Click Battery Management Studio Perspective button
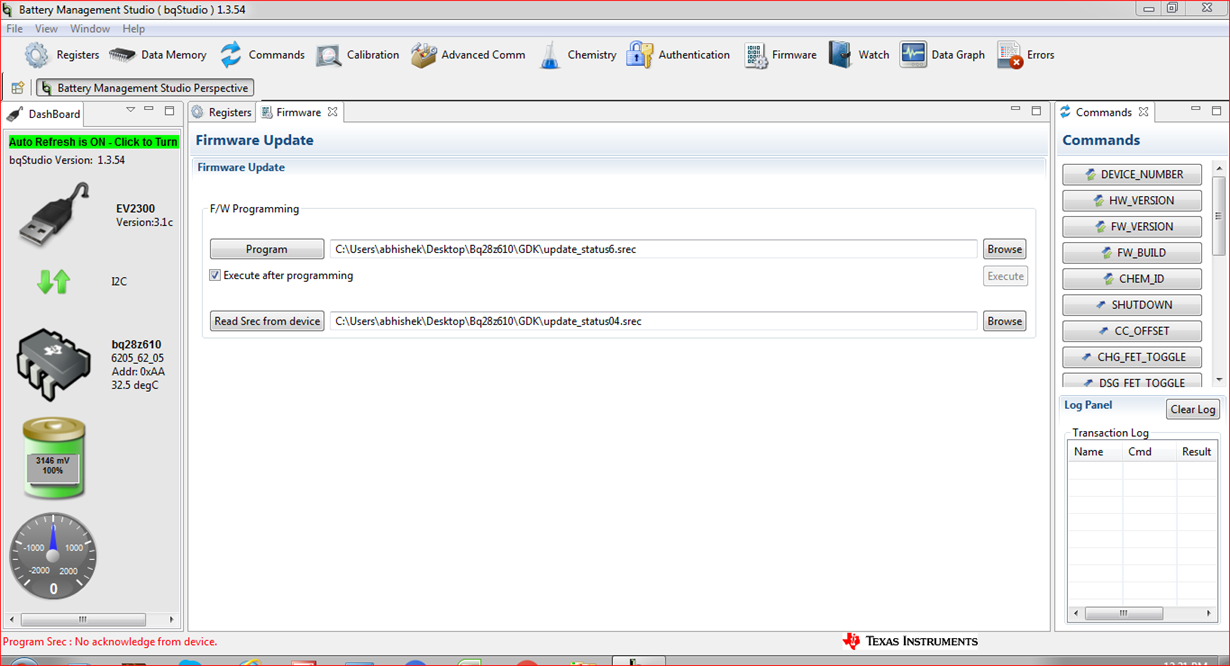The width and height of the screenshot is (1230, 666). 145,88
